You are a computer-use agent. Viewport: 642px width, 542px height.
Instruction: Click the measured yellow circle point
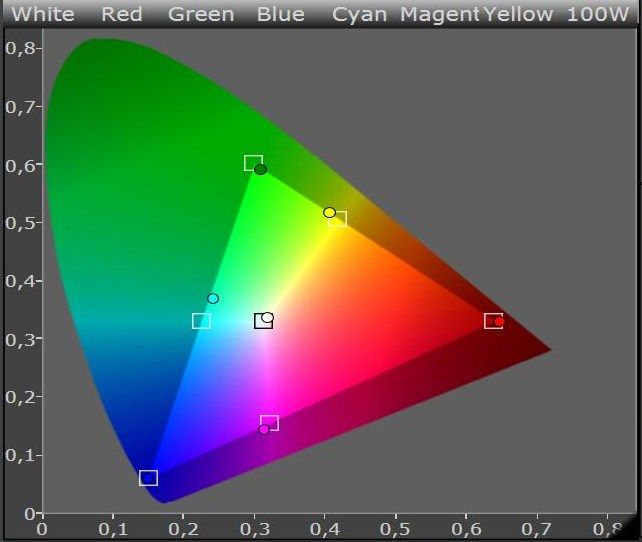[x=329, y=212]
